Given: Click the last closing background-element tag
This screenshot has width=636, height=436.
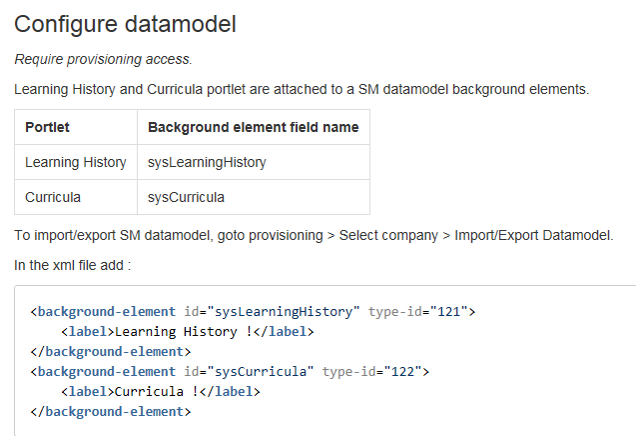Looking at the screenshot, I should click(x=110, y=412).
